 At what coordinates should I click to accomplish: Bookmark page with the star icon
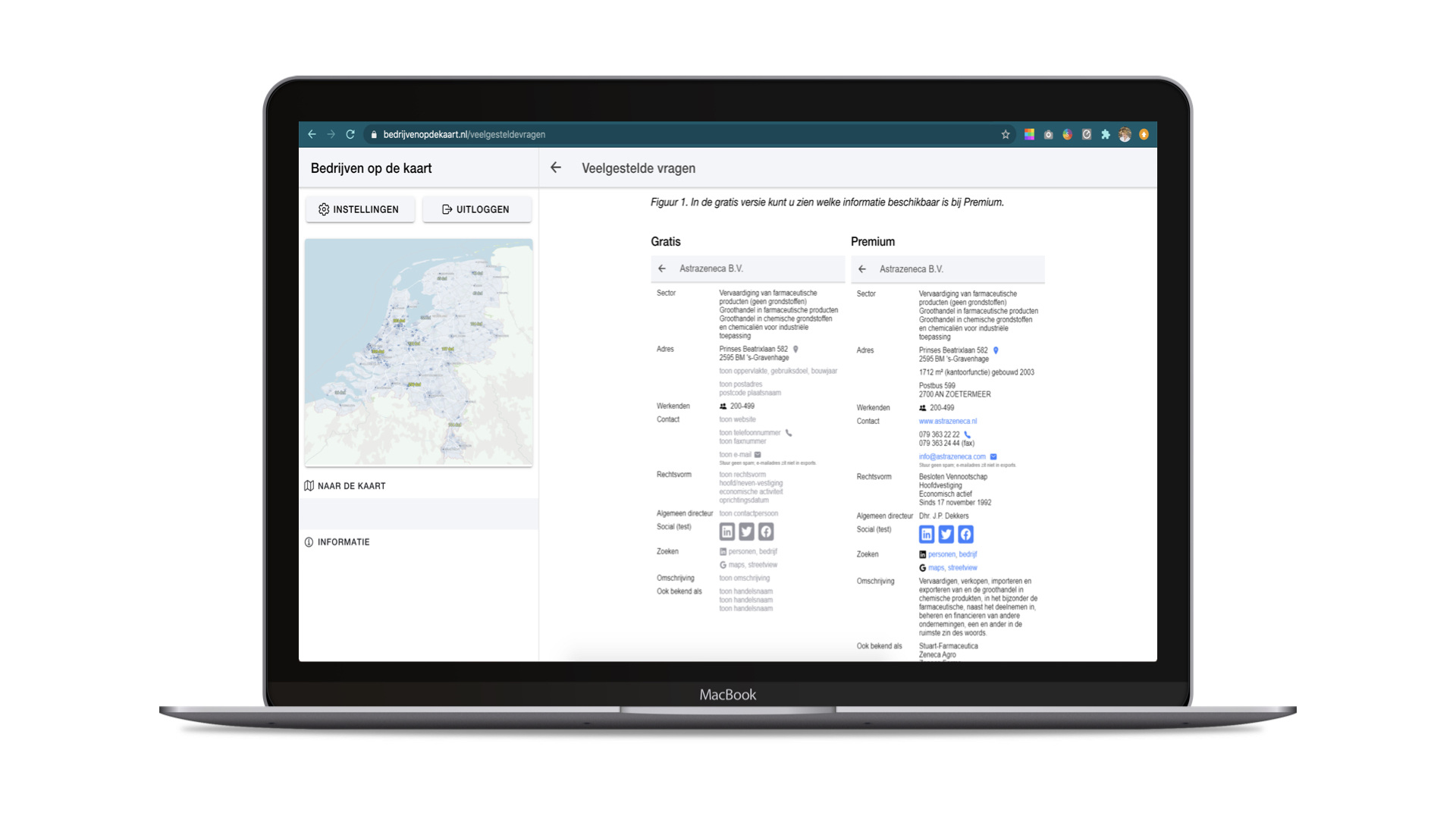click(1006, 134)
